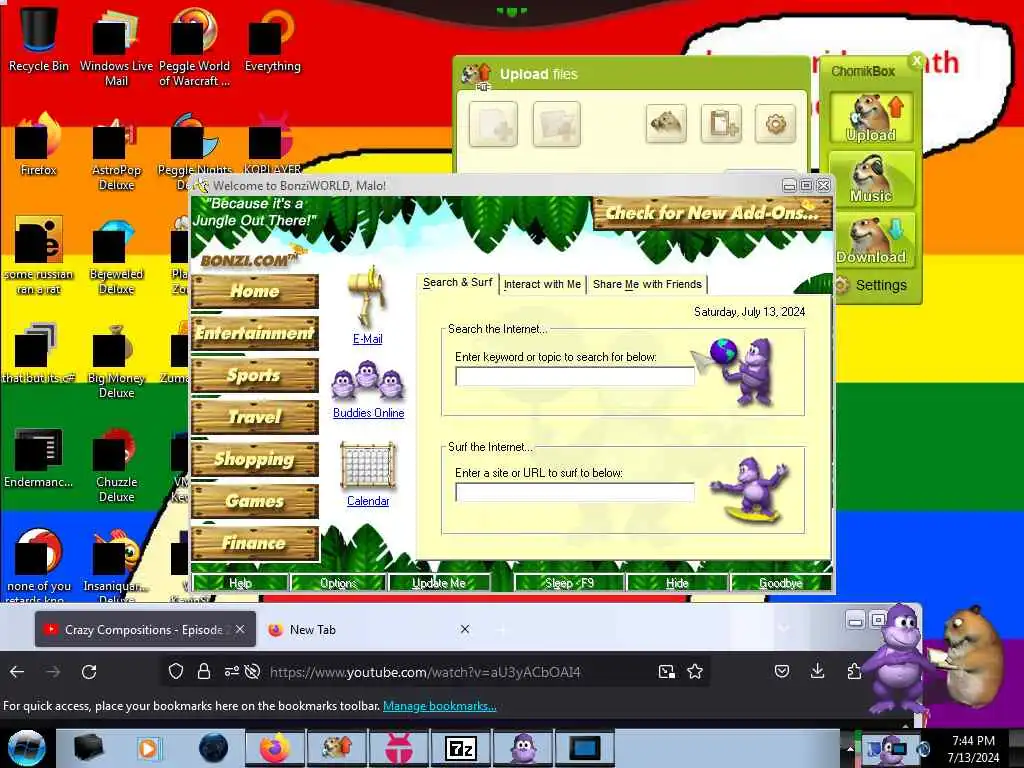Click the add file icon in Upload files
1024x768 pixels.
click(493, 123)
